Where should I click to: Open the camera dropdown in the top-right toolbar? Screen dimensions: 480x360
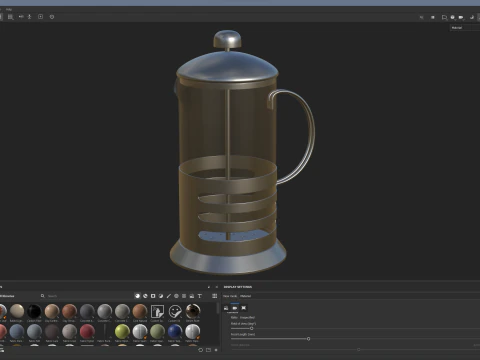point(461,17)
